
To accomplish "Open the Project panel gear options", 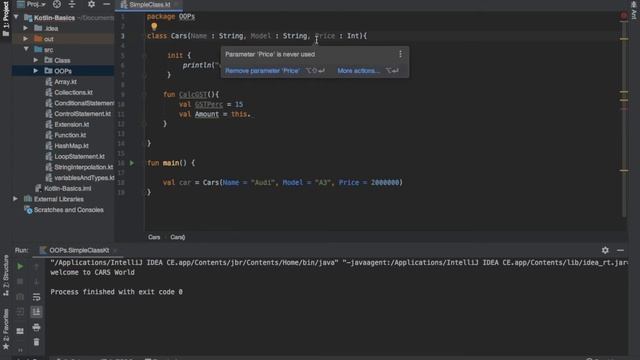I will pyautogui.click(x=91, y=4).
